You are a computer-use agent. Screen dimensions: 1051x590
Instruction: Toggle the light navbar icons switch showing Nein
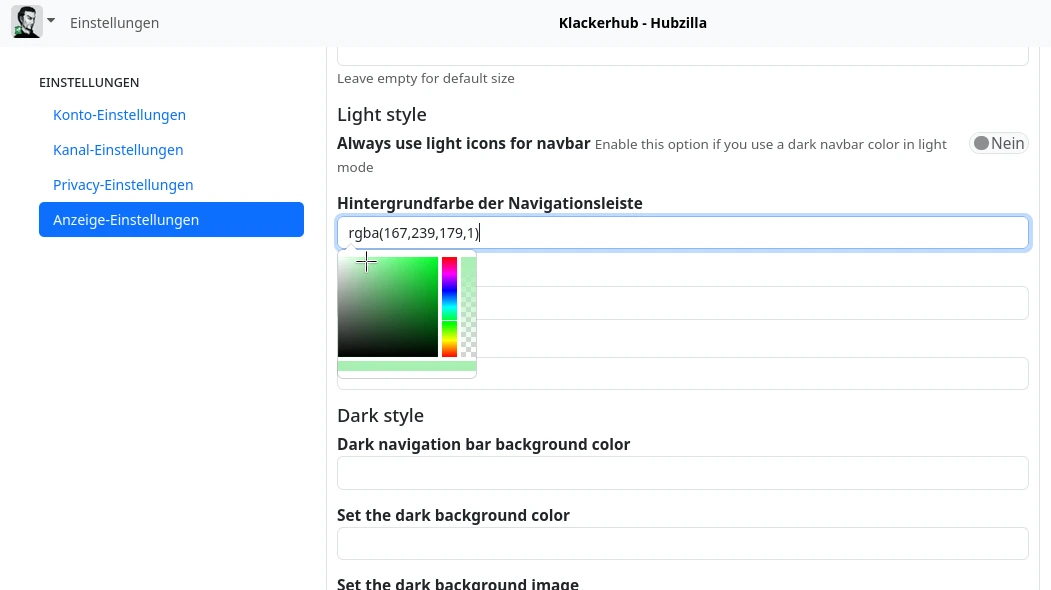click(998, 144)
